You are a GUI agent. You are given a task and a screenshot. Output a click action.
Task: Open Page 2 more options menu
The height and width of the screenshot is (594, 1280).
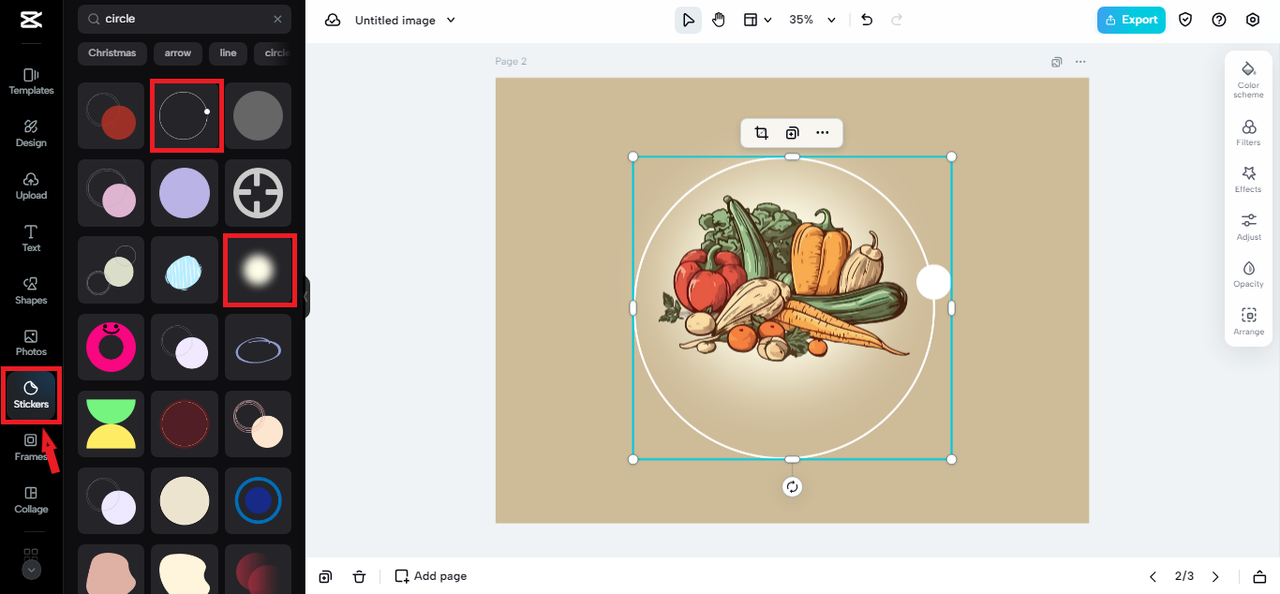tap(1080, 62)
